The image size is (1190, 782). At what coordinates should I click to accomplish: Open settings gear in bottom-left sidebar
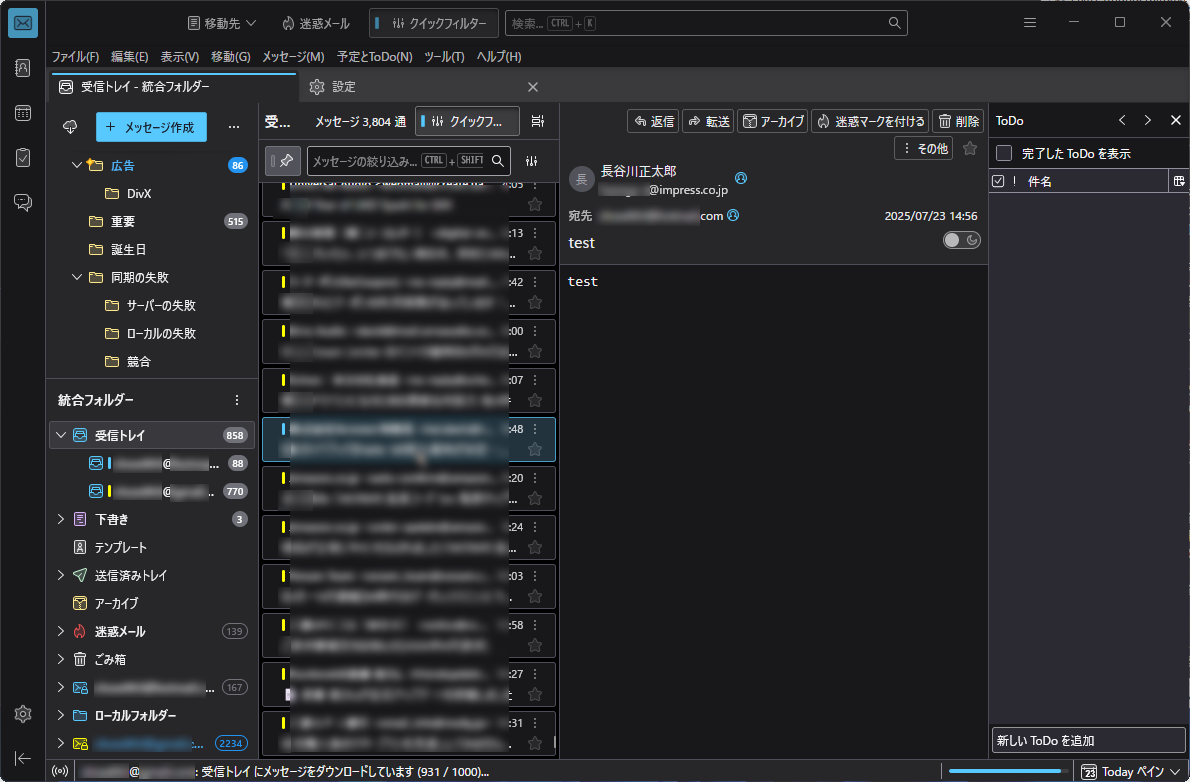coord(23,714)
